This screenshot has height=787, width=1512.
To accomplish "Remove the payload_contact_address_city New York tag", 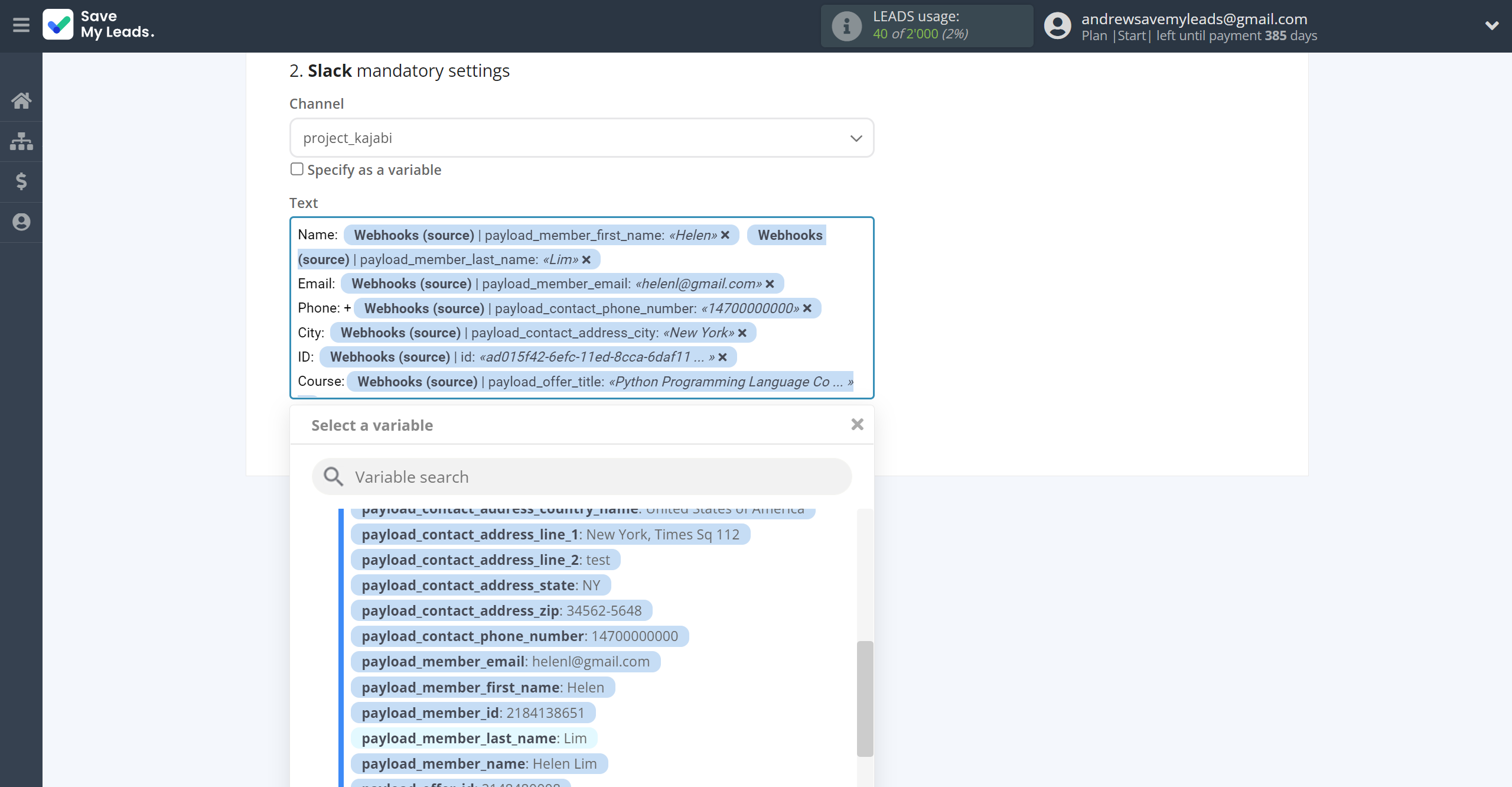I will click(742, 333).
